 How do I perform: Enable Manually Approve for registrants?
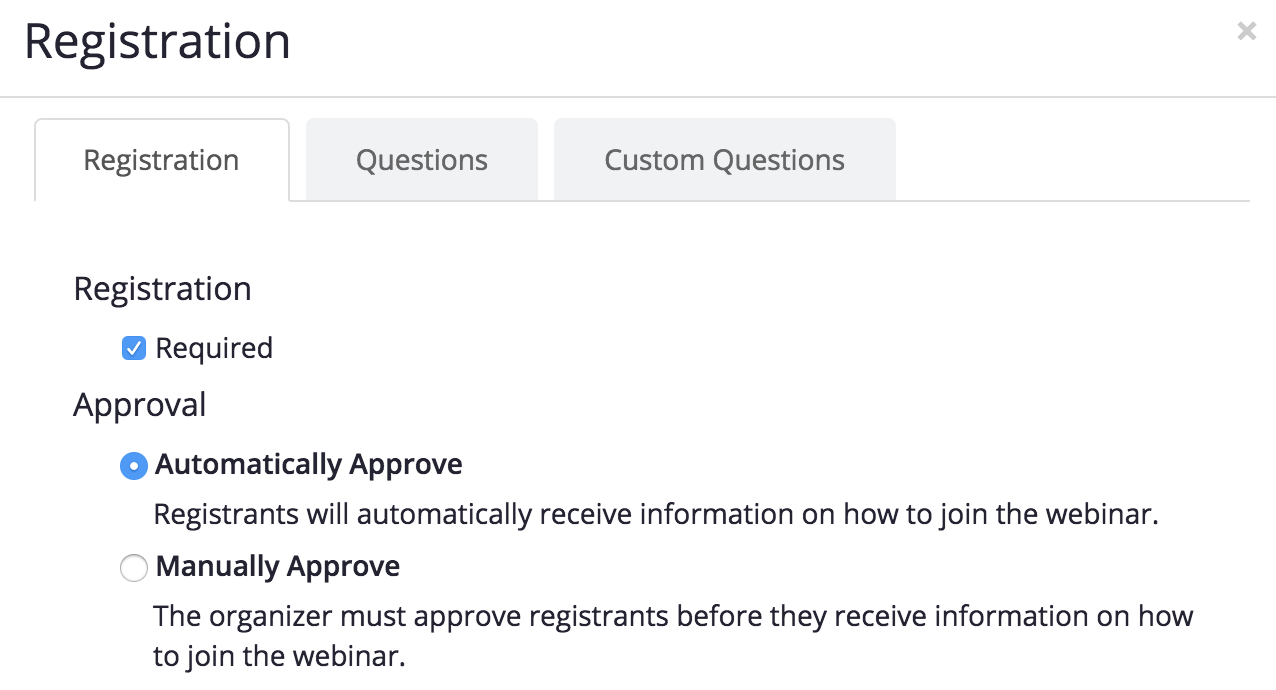pos(133,567)
